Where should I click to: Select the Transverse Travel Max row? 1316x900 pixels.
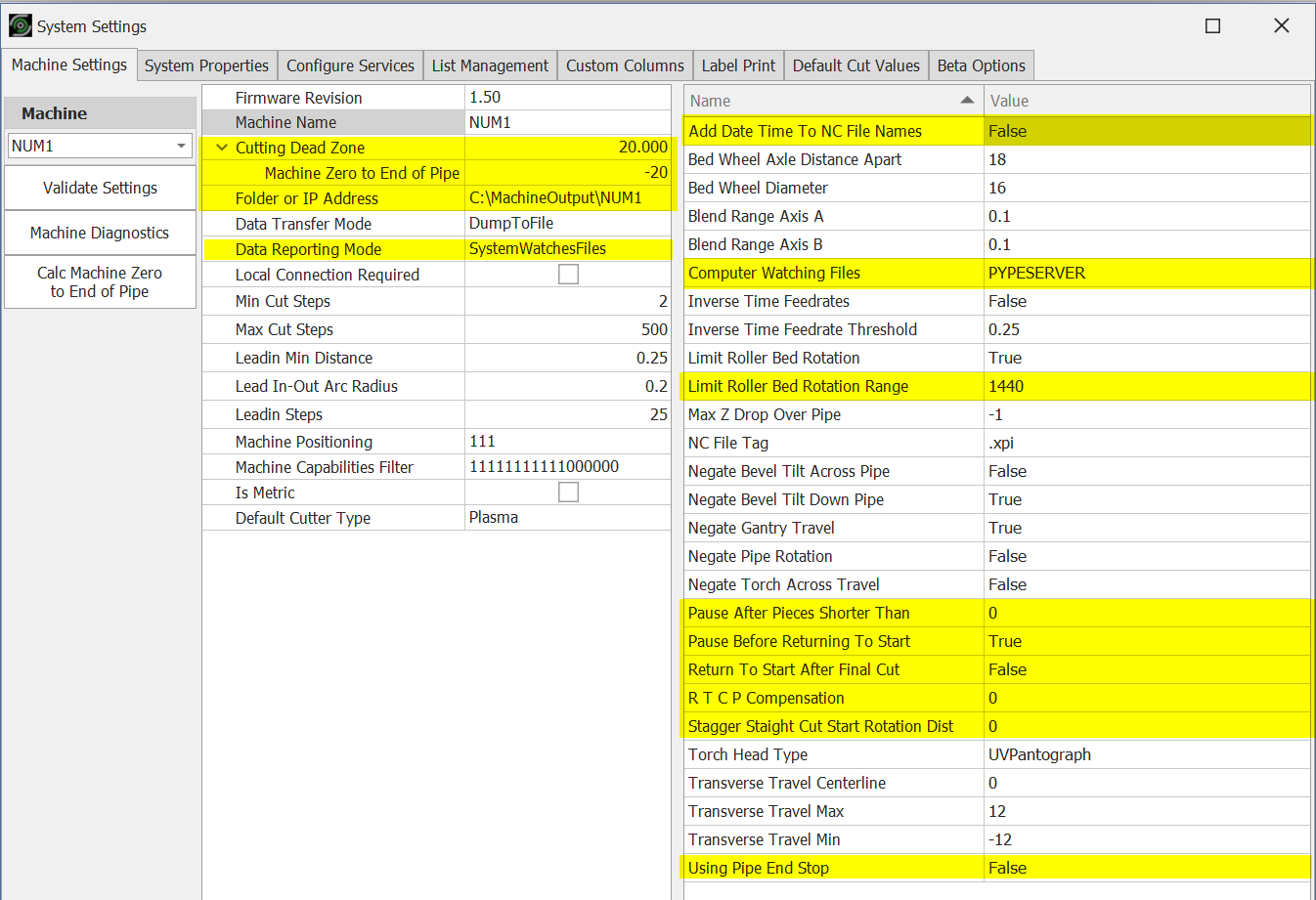click(x=997, y=811)
